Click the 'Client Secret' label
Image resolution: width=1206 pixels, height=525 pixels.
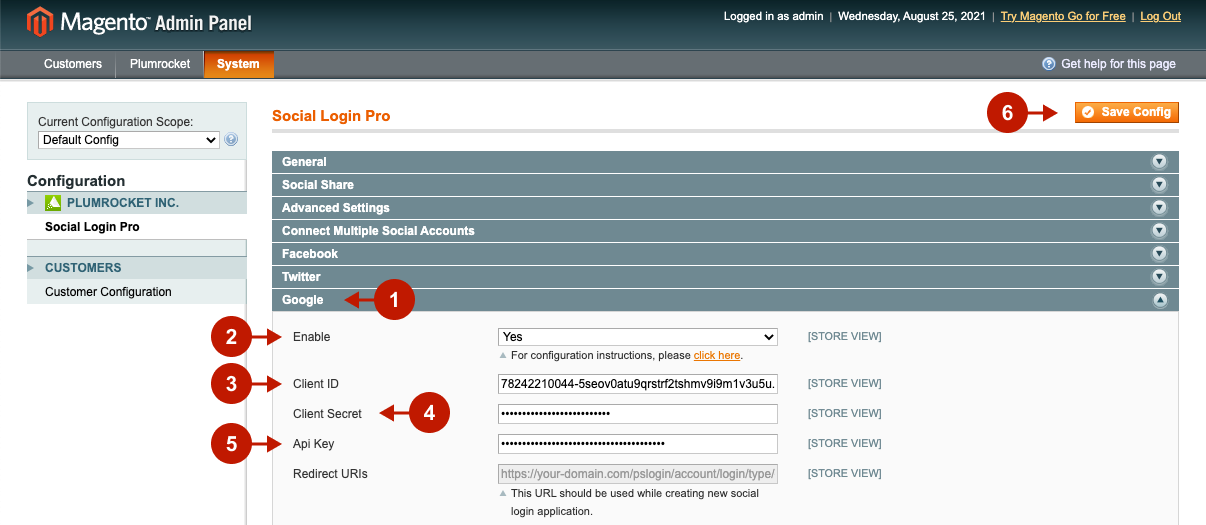[x=327, y=414]
